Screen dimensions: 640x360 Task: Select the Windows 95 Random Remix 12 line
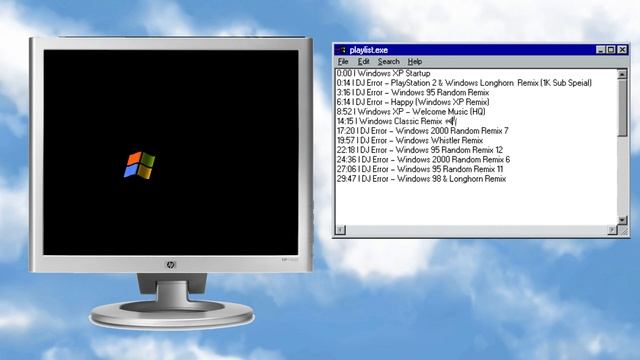pyautogui.click(x=420, y=150)
